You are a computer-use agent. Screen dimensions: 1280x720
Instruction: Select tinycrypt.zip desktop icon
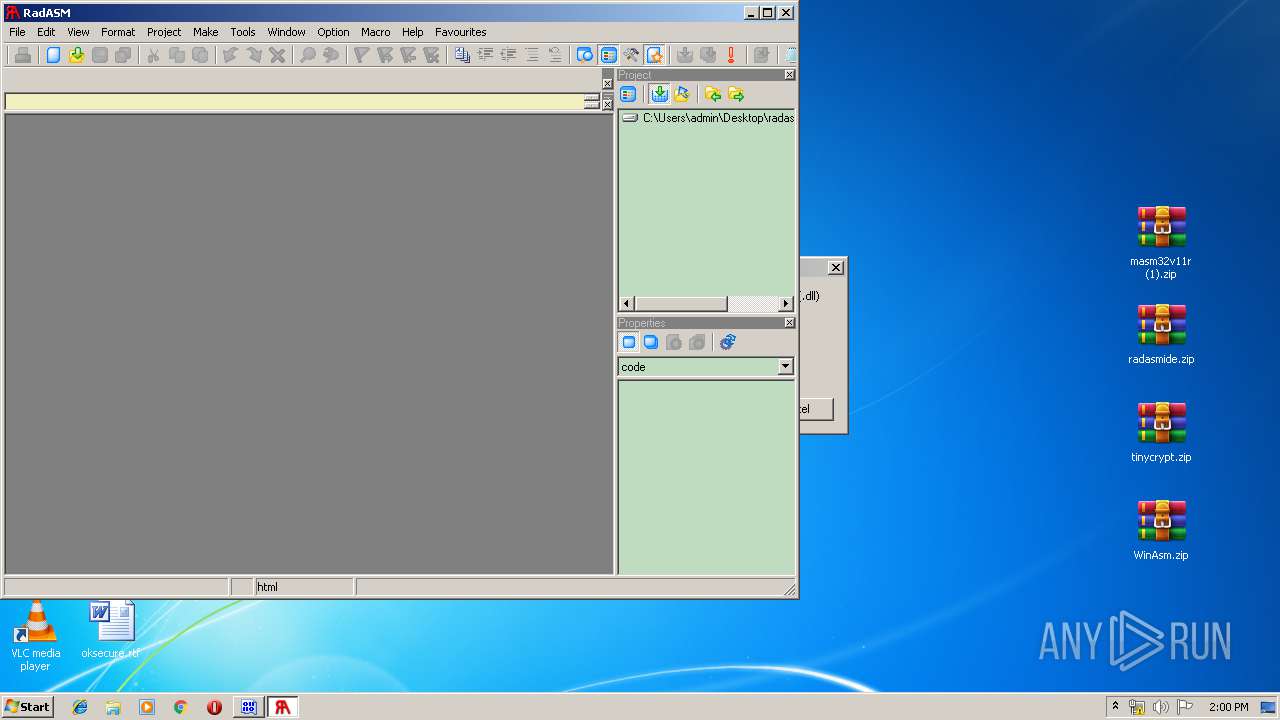(1161, 433)
